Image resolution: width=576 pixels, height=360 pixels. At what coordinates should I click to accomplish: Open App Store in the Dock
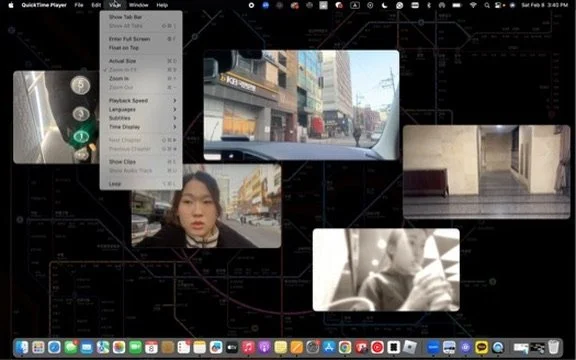[329, 347]
